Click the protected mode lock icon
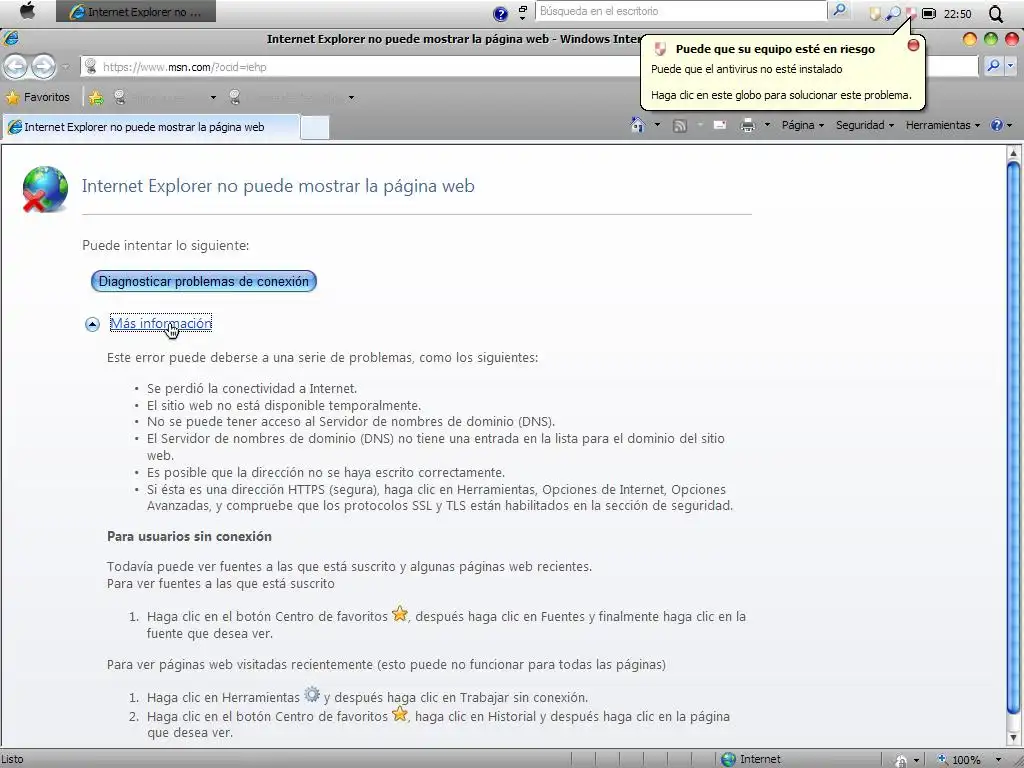 pos(901,760)
